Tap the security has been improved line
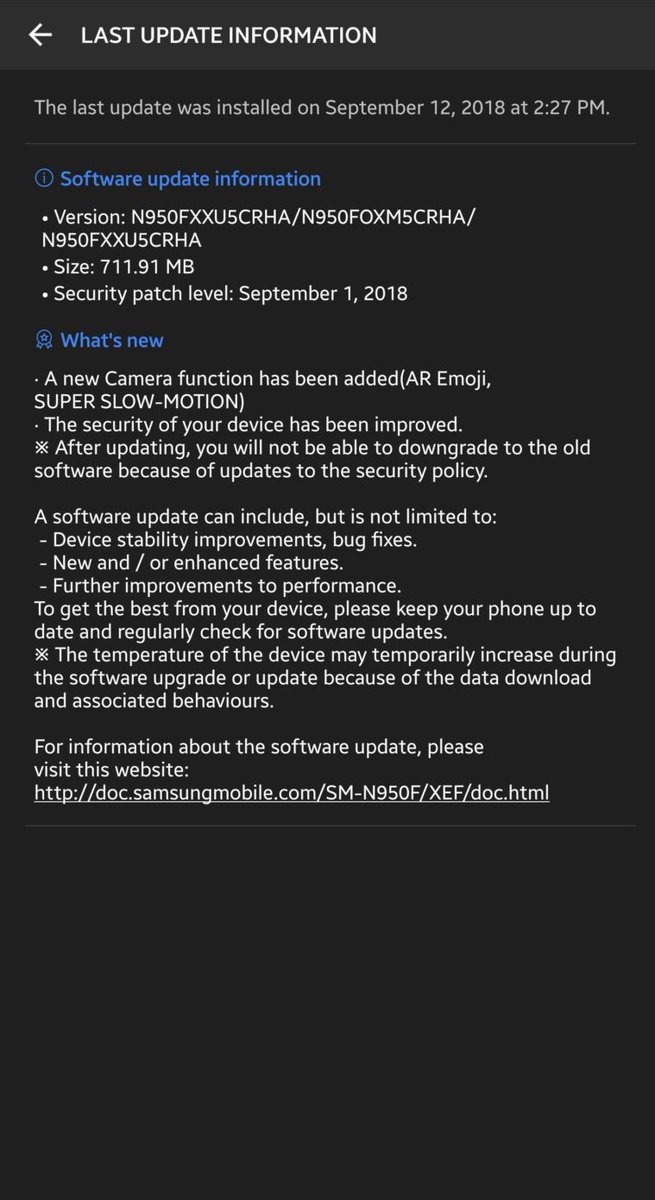This screenshot has height=1200, width=655. click(248, 424)
